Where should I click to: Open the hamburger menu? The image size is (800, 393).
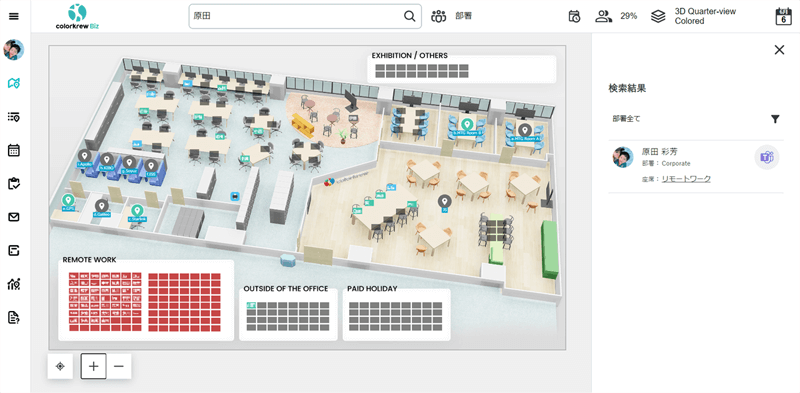click(x=14, y=16)
